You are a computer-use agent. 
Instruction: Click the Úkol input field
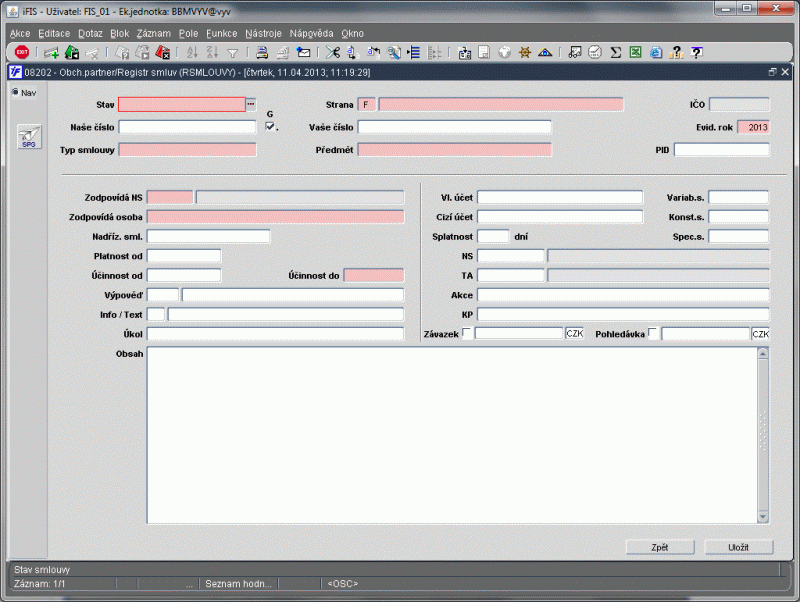276,334
